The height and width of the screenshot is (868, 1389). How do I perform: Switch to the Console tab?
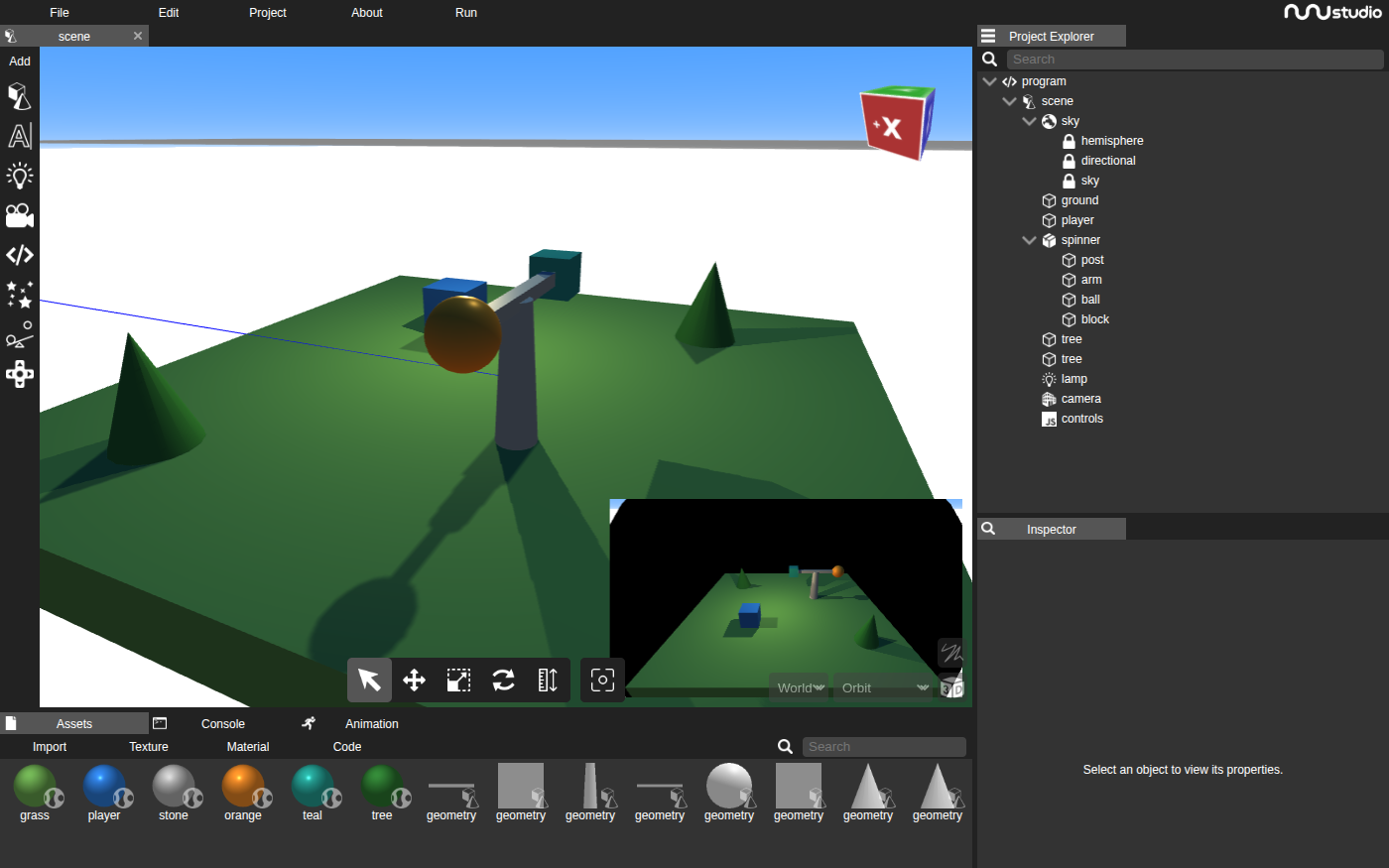click(x=223, y=723)
